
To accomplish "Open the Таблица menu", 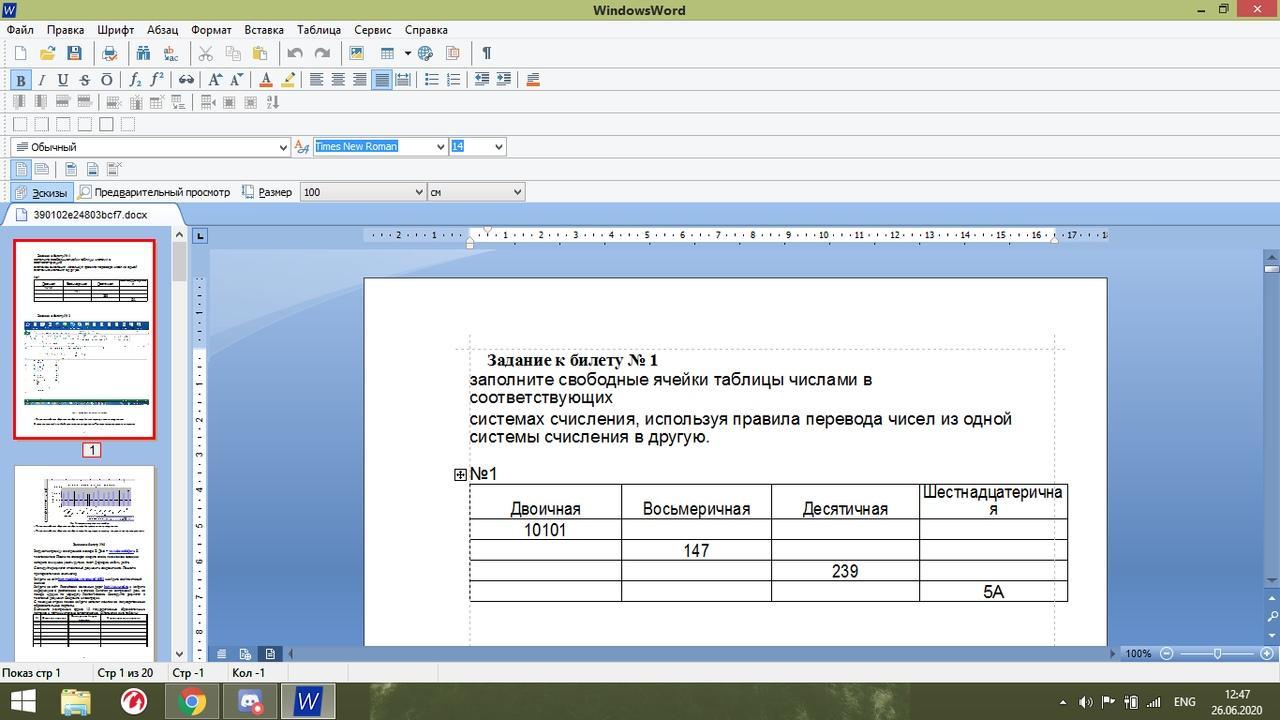I will [318, 30].
